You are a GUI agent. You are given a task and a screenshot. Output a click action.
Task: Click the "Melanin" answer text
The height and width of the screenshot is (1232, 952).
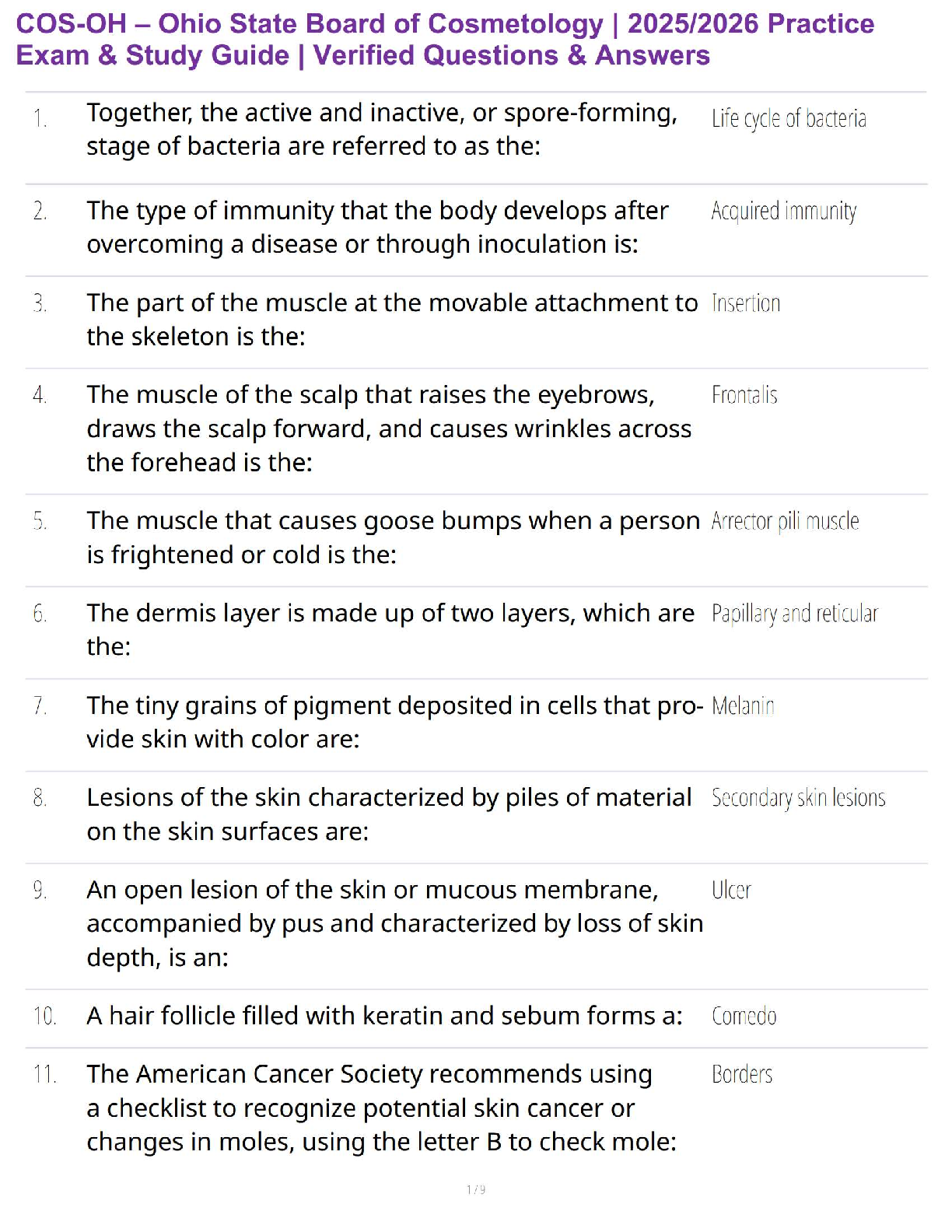[742, 706]
